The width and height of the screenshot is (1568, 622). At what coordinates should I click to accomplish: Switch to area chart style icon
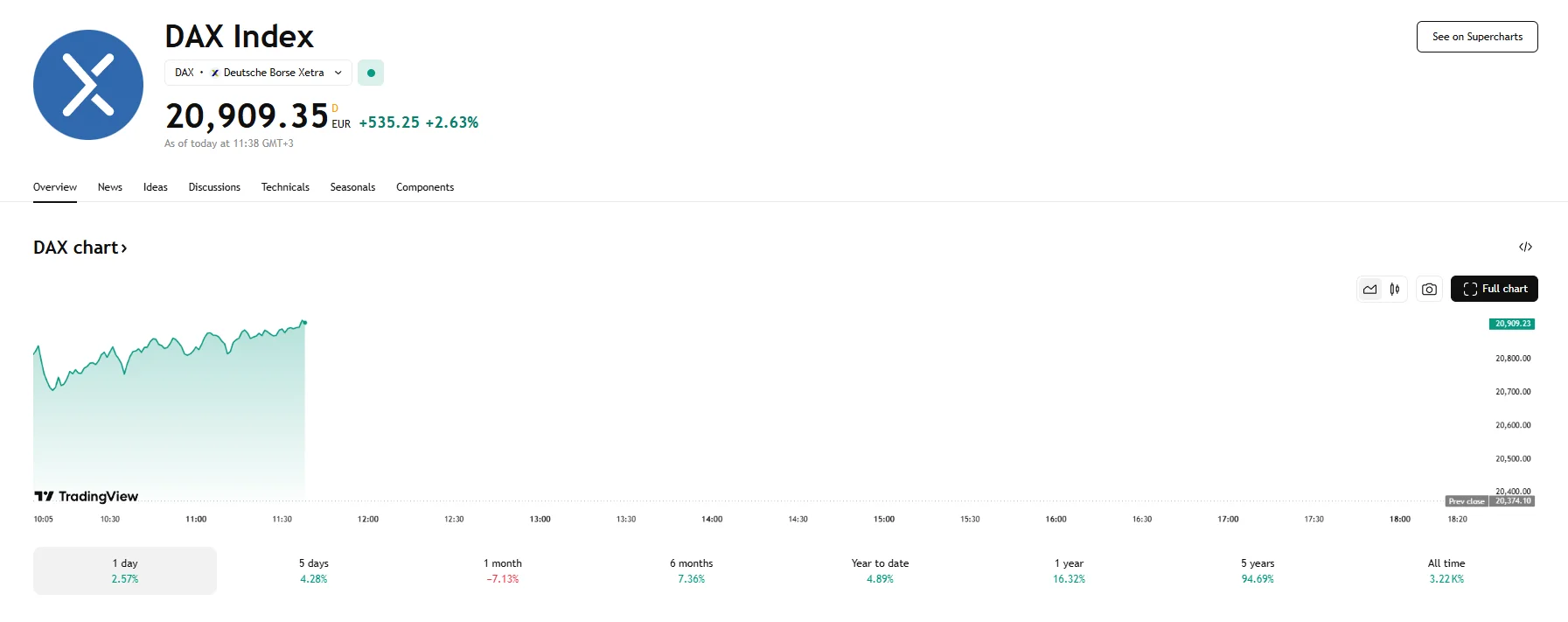click(x=1369, y=289)
